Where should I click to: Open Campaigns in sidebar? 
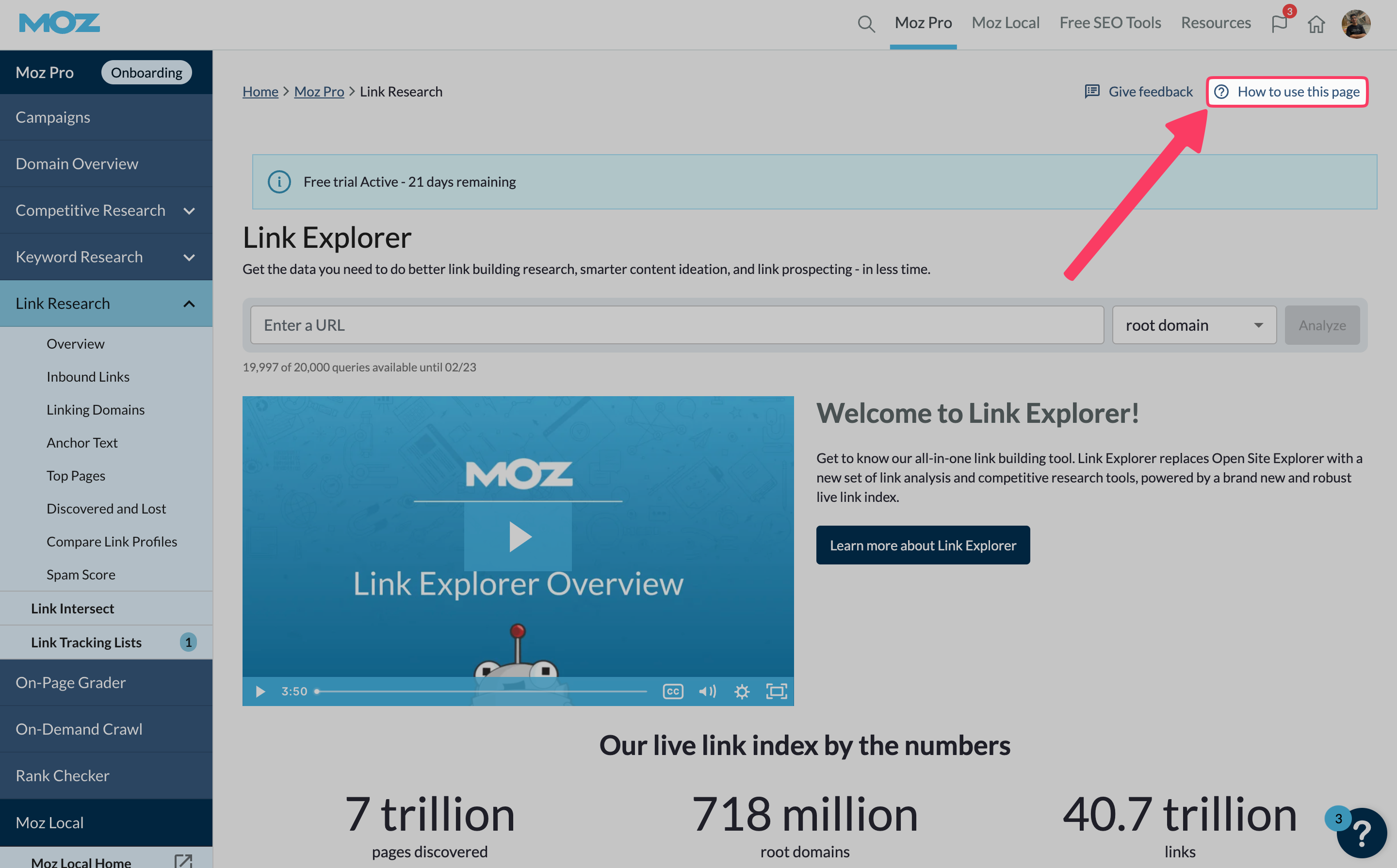pos(106,117)
